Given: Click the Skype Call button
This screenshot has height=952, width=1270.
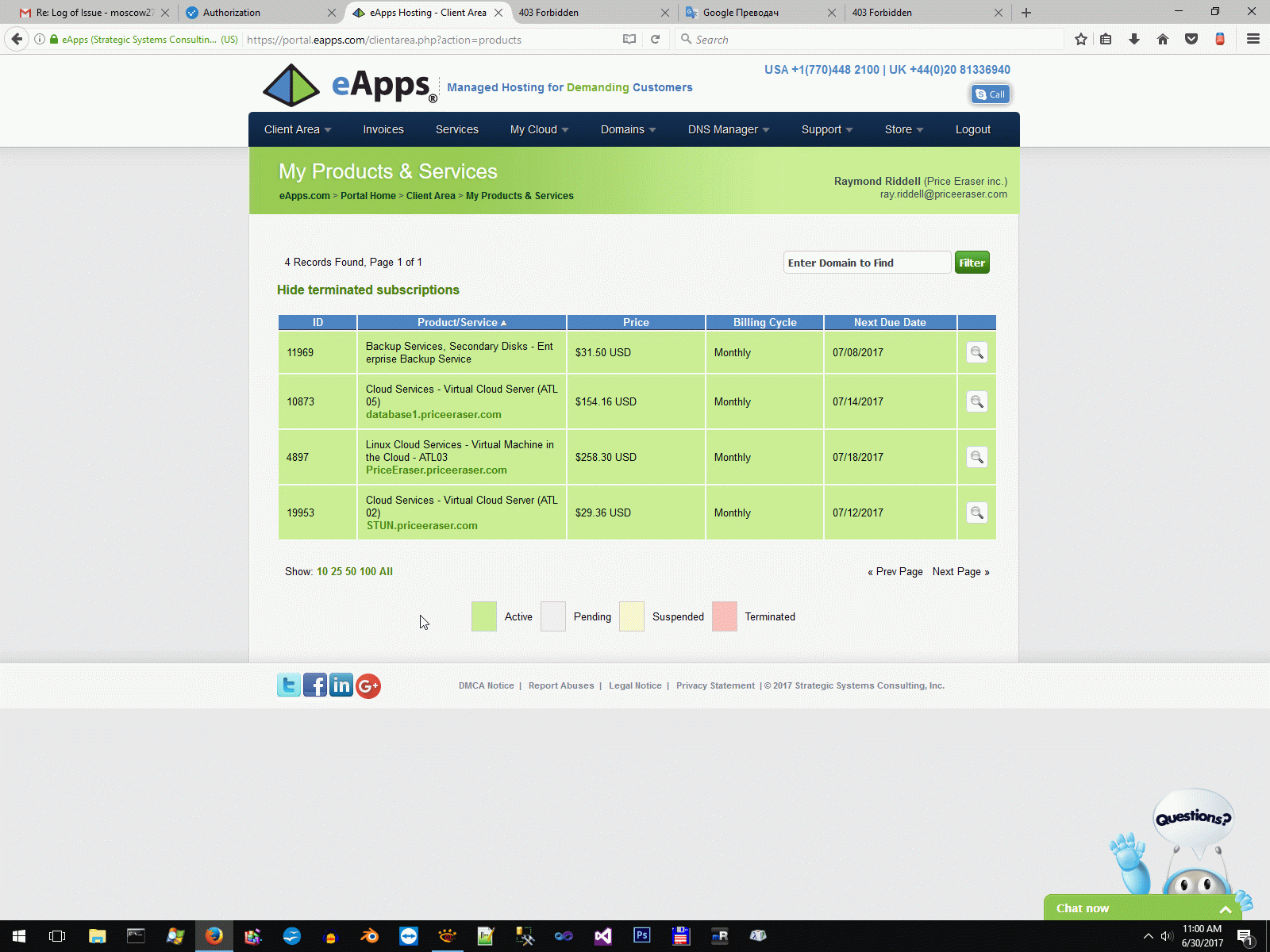Looking at the screenshot, I should coord(991,94).
